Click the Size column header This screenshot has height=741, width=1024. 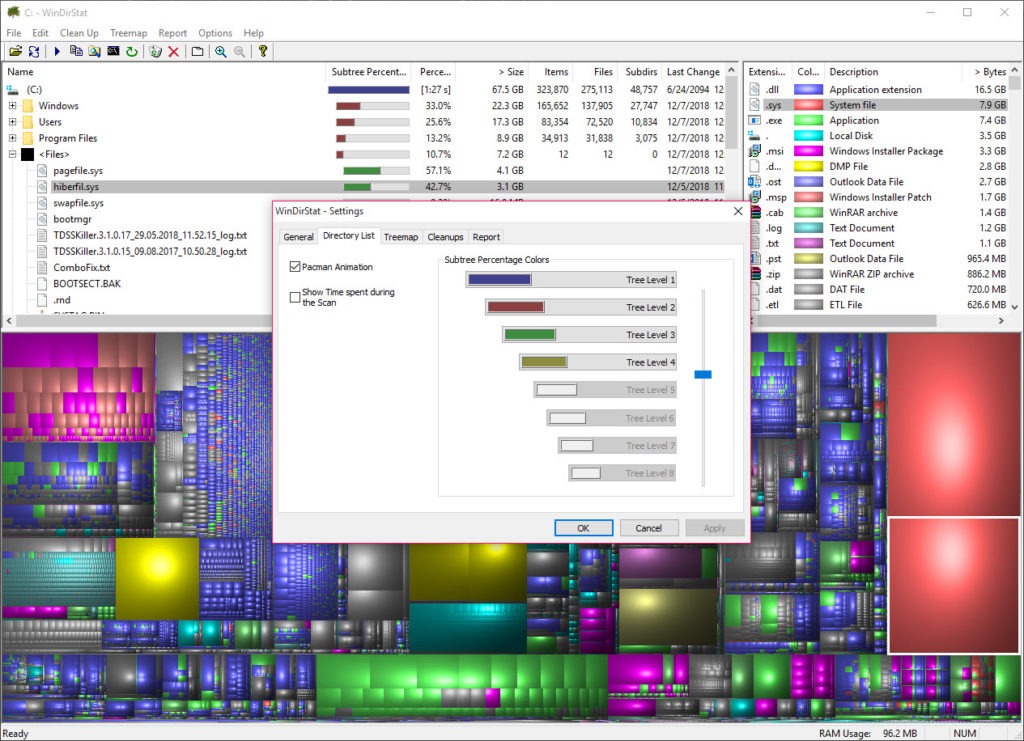pyautogui.click(x=490, y=72)
